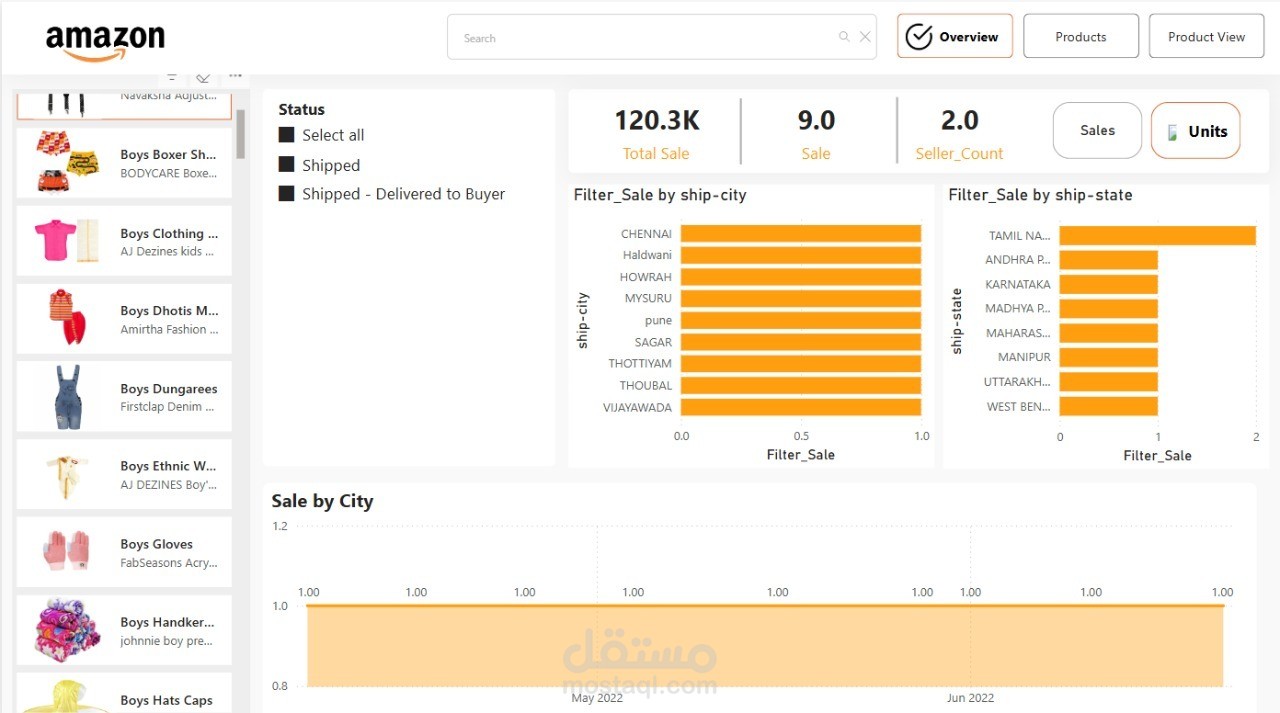The width and height of the screenshot is (1280, 713).
Task: Select the Units view button
Action: tap(1195, 130)
